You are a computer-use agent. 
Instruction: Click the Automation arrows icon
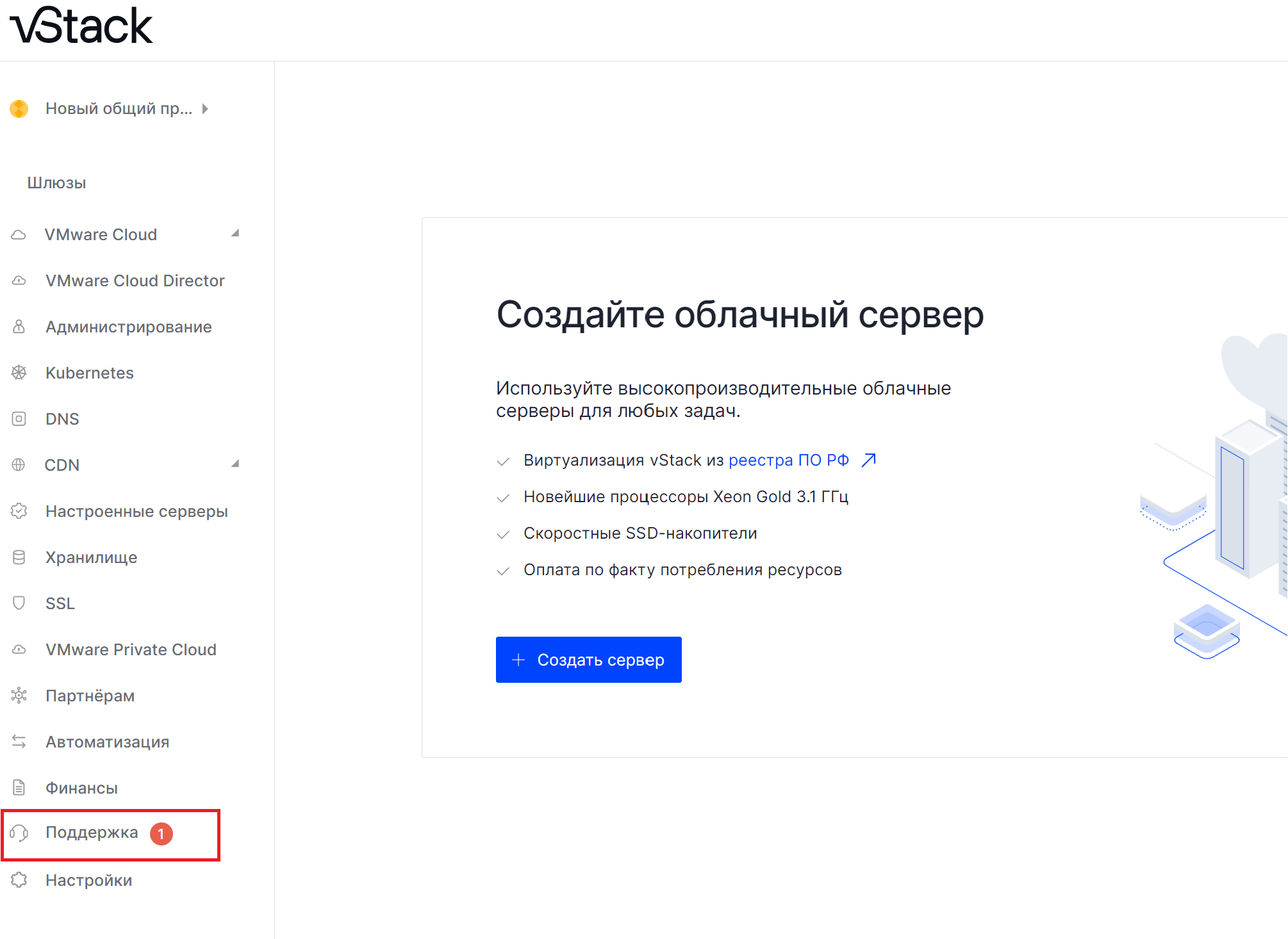19,742
